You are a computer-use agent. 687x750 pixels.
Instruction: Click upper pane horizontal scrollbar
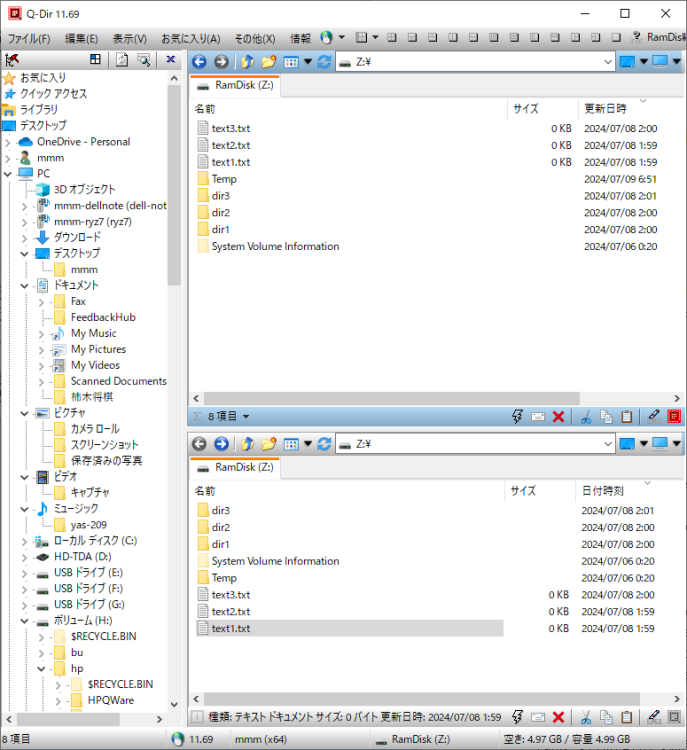click(392, 398)
